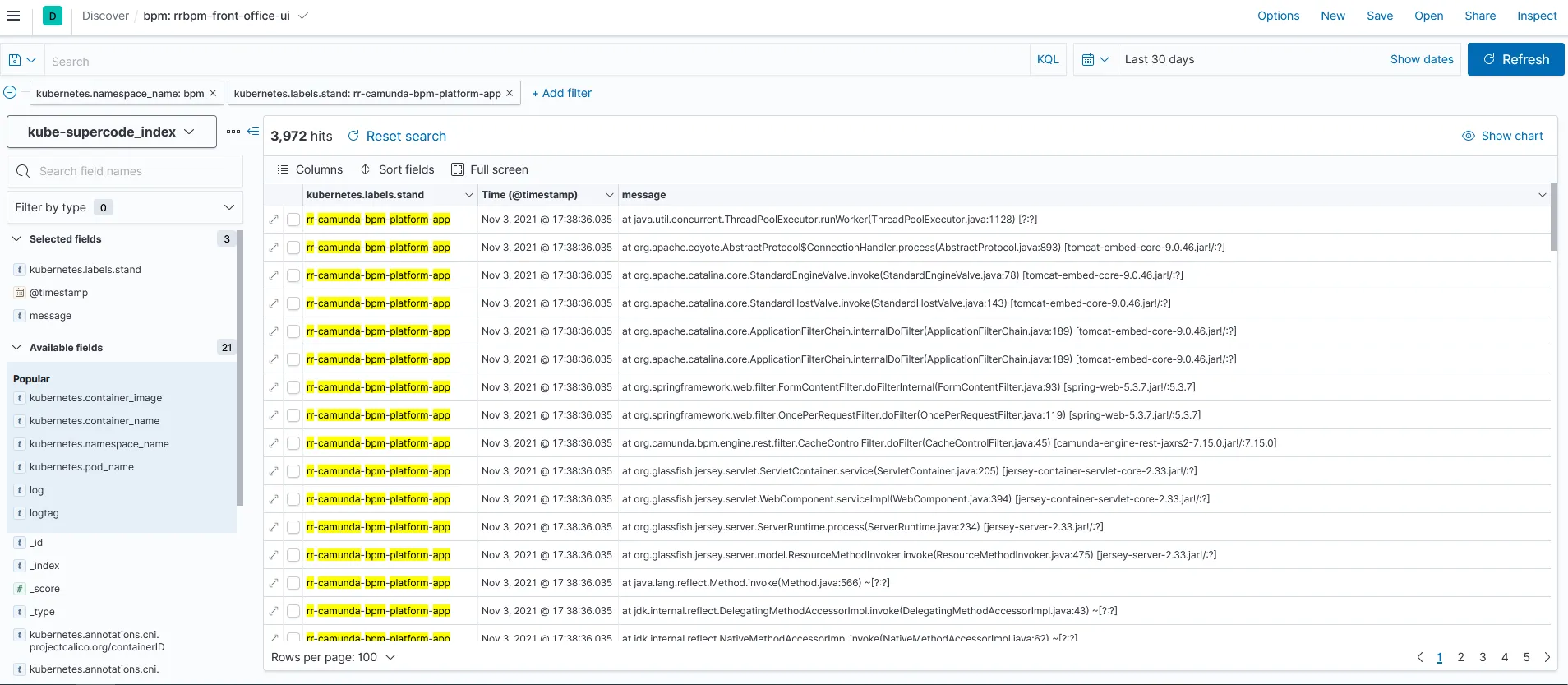Click Add filter link
1568x685 pixels.
coord(561,93)
